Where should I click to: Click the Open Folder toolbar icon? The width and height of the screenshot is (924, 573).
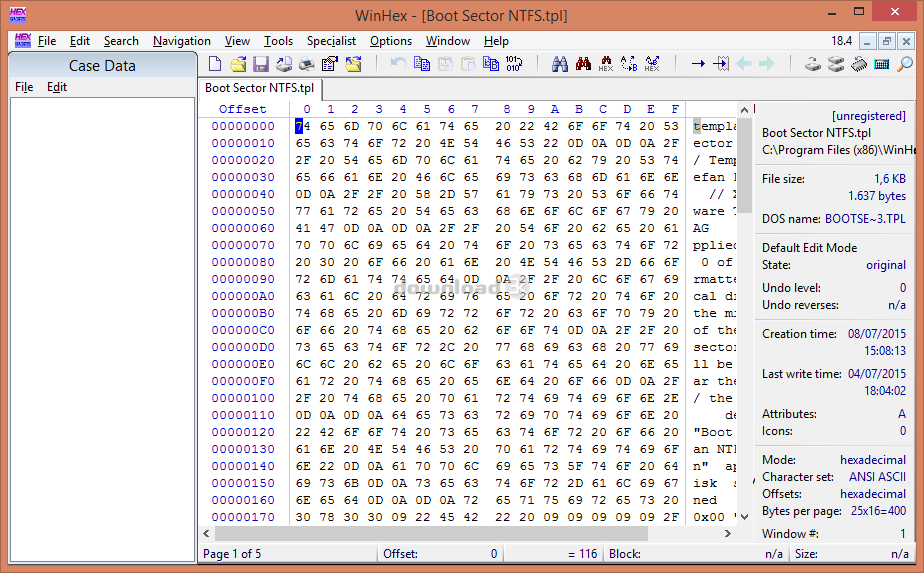353,64
